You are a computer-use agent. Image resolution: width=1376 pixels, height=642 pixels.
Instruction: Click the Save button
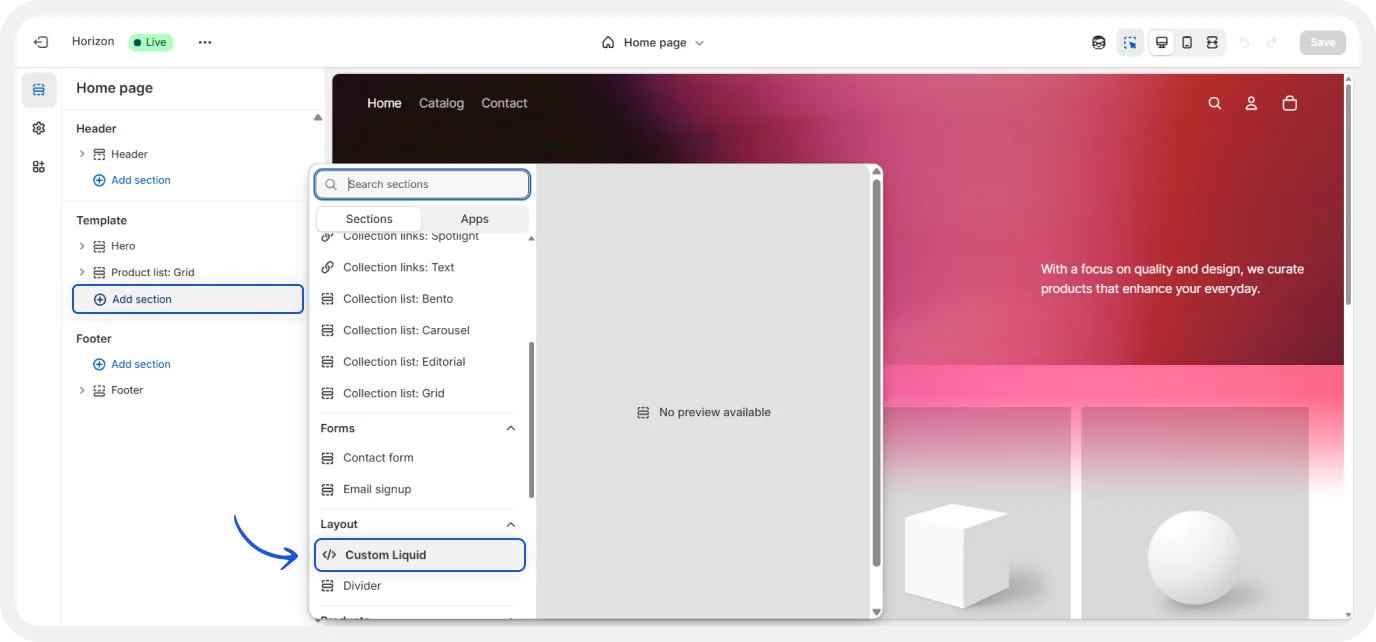pyautogui.click(x=1322, y=42)
